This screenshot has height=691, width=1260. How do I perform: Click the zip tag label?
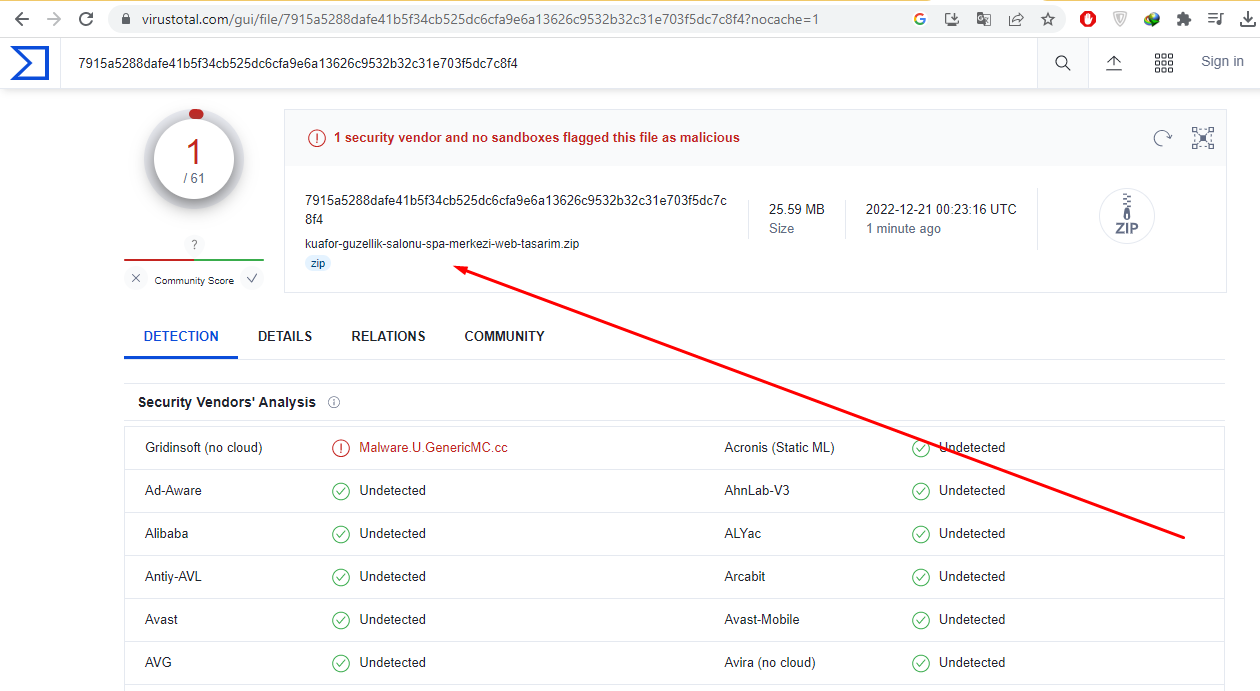317,263
